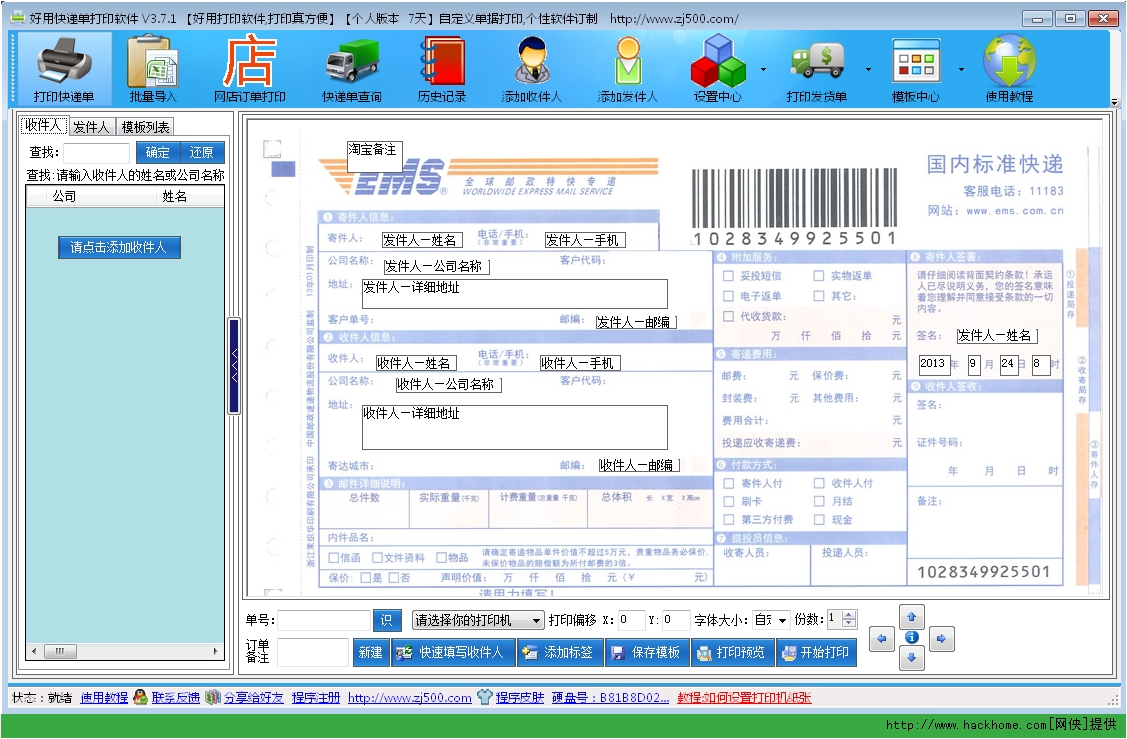Screen dimensions: 1127x739
Task: Focus the 单号 tracking number field
Action: [x=324, y=620]
